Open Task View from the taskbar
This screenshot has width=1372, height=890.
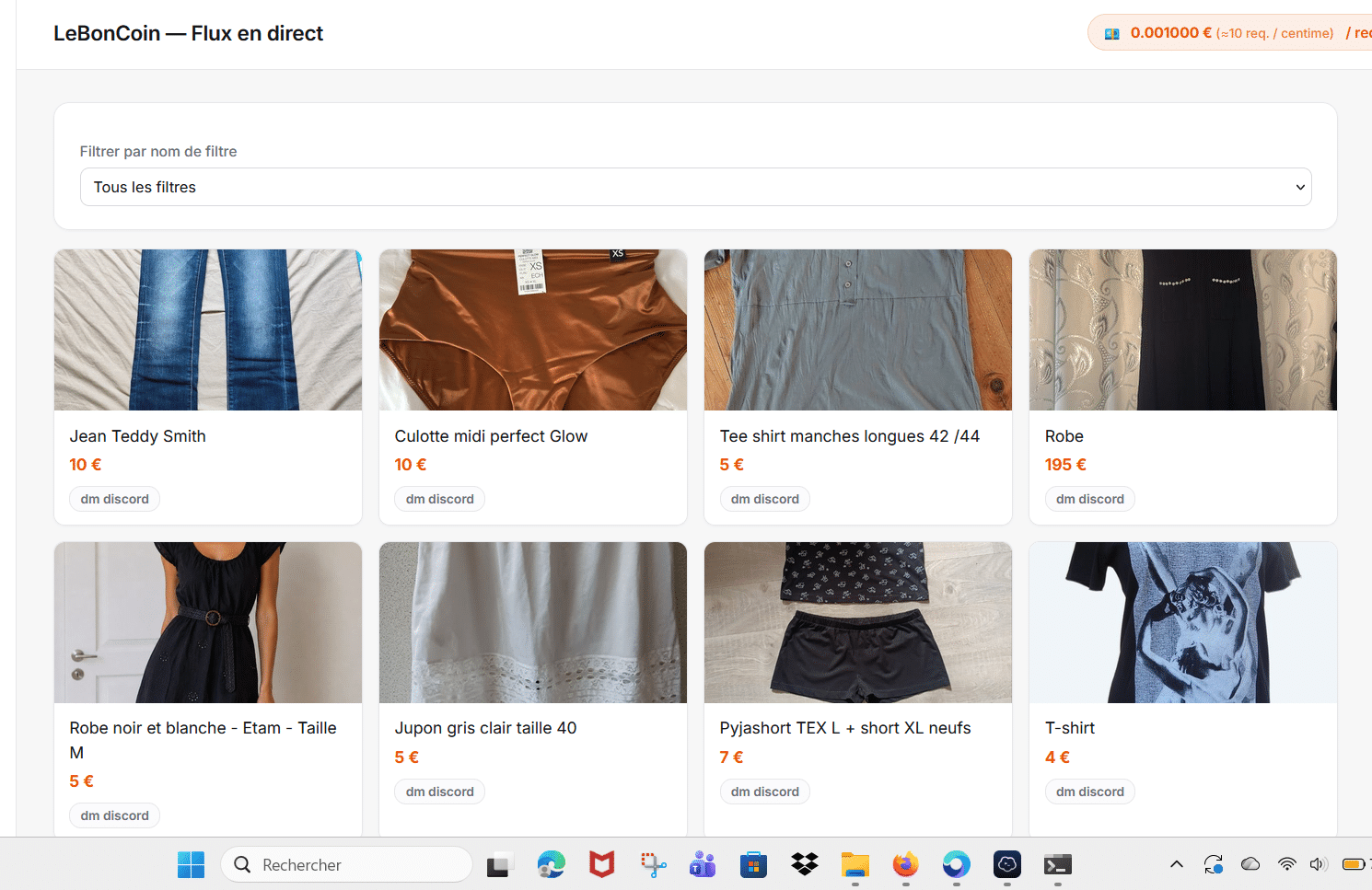498,865
